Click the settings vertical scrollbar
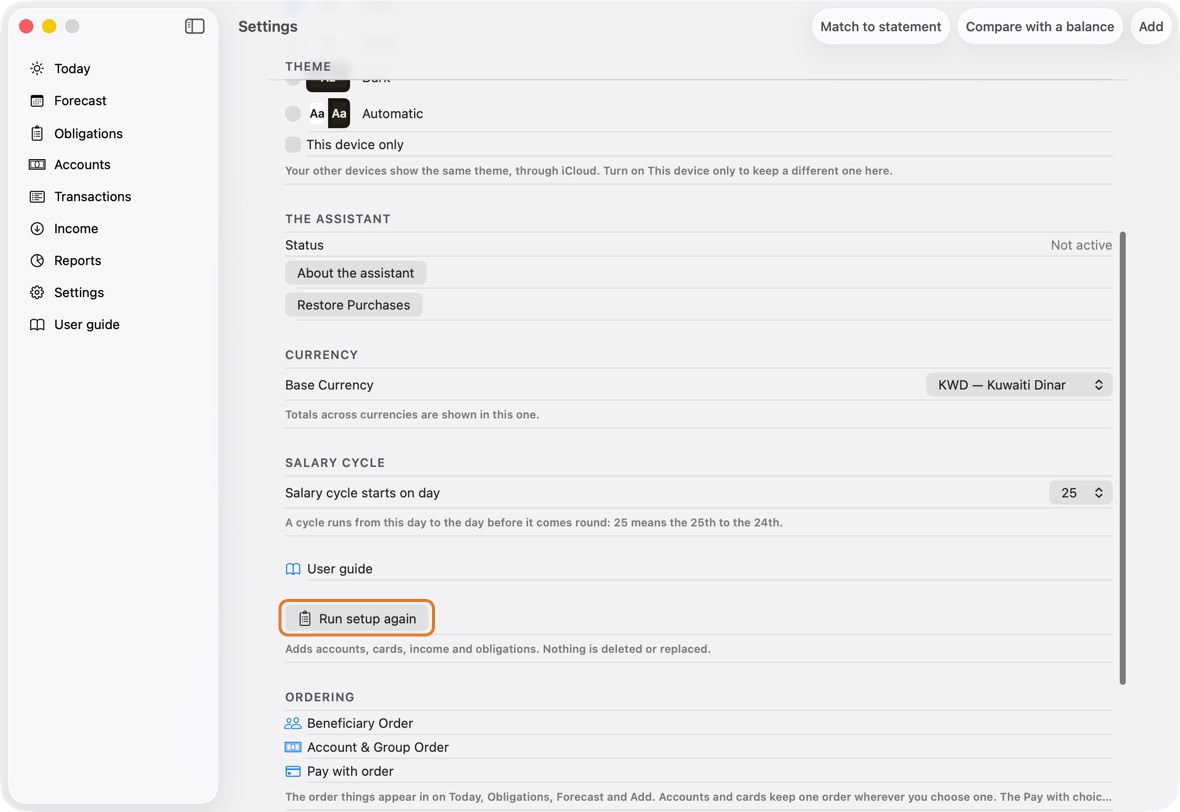 pos(1122,458)
